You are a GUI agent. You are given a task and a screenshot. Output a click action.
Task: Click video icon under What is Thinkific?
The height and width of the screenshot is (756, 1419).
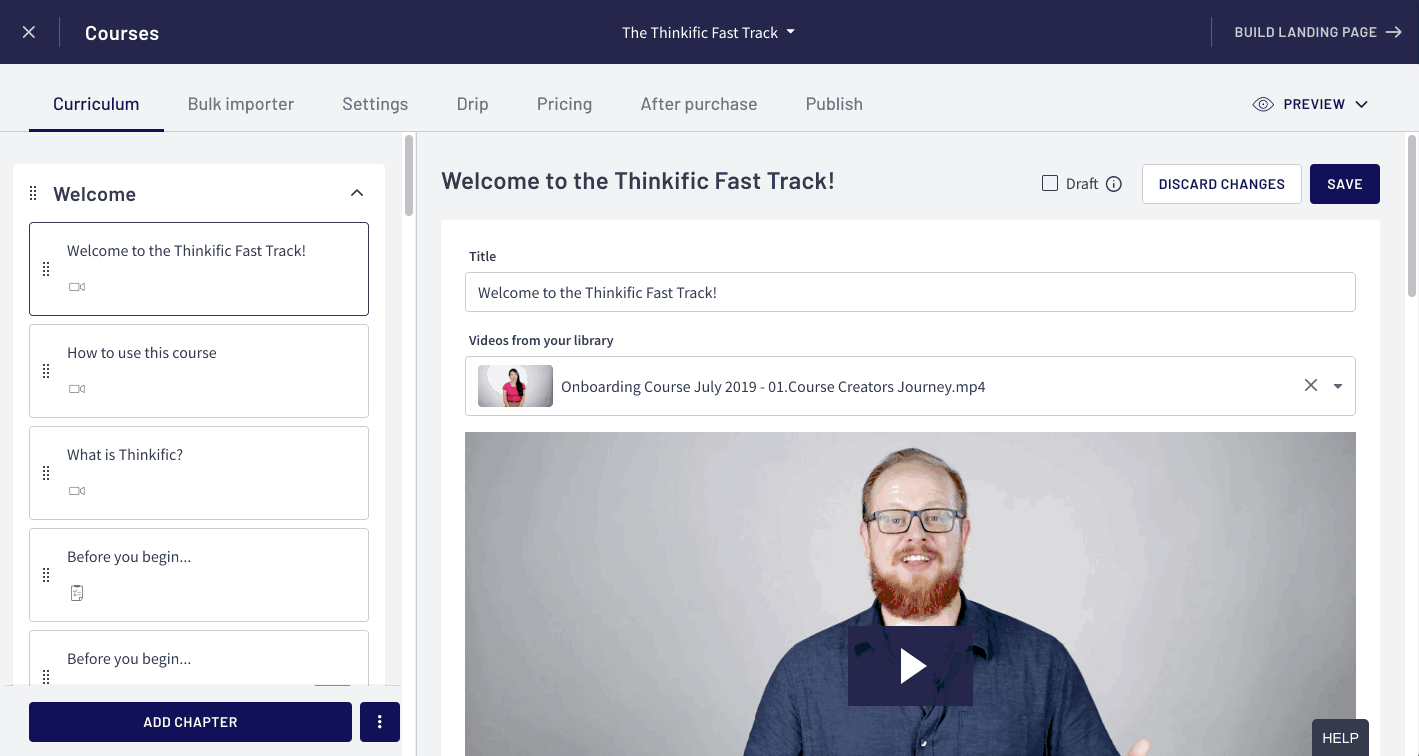pos(77,491)
